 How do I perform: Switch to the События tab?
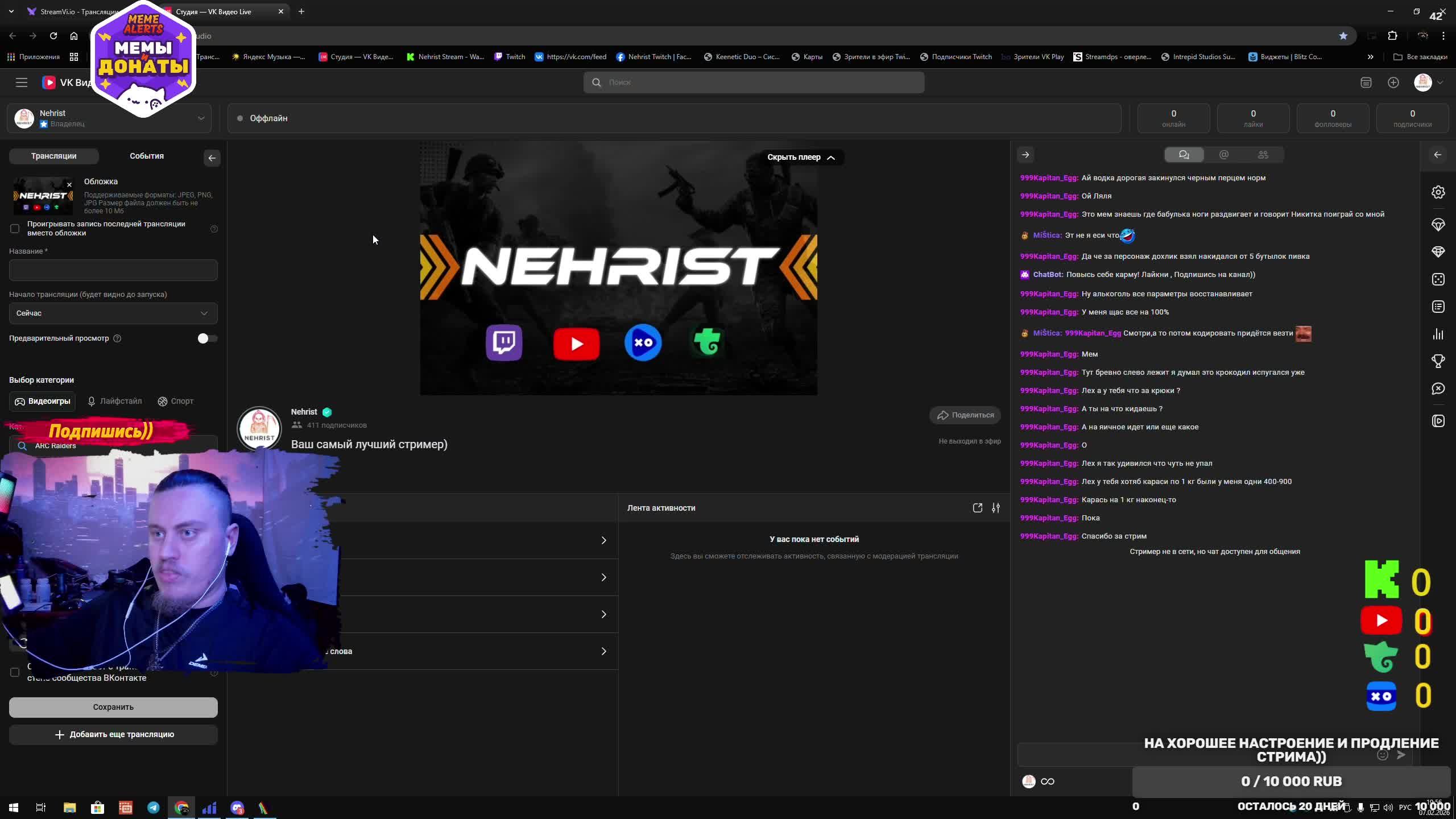coord(146,156)
